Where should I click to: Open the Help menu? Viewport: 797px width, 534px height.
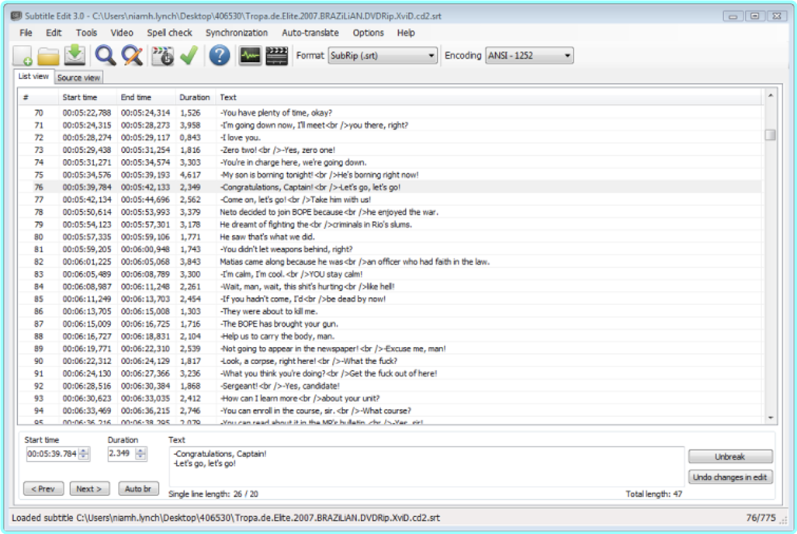coord(406,33)
